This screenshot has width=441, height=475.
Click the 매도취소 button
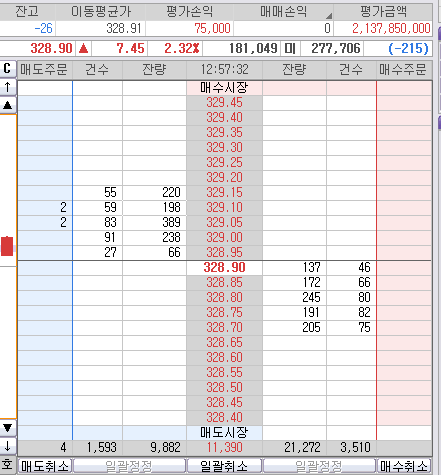(x=45, y=466)
